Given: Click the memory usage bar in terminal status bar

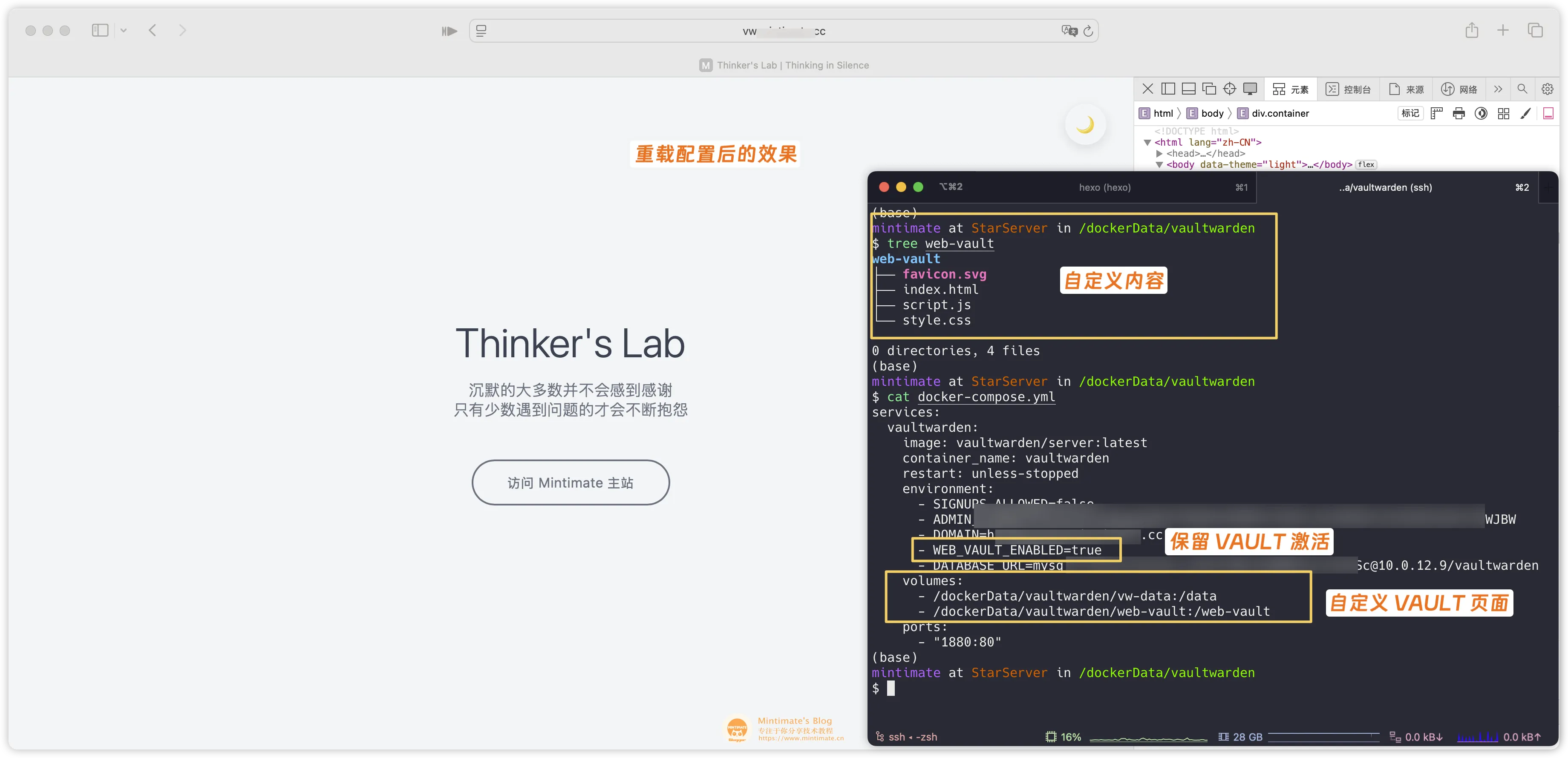Looking at the screenshot, I should coord(1324,736).
